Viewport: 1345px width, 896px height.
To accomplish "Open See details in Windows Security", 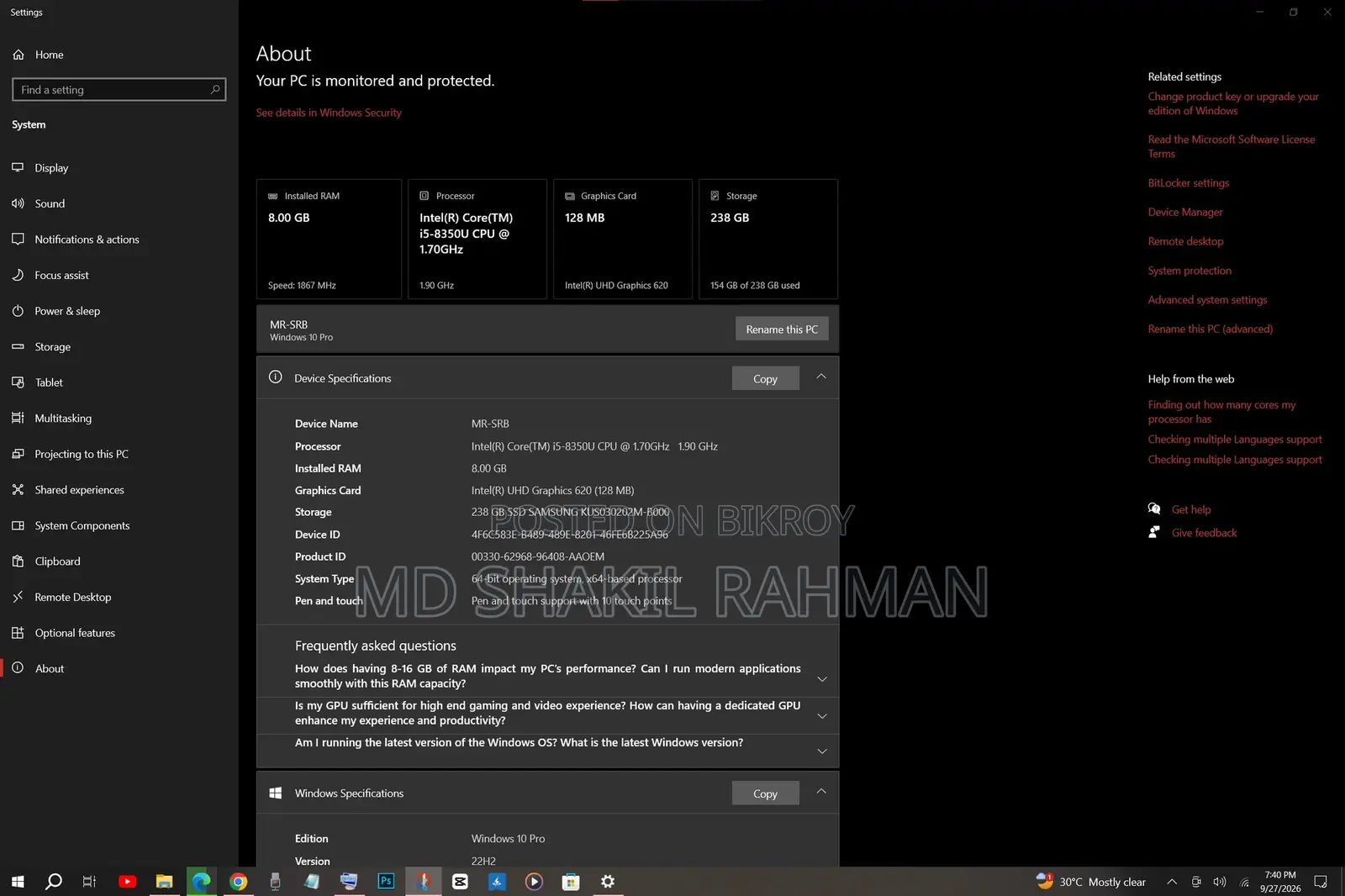I will pos(329,113).
